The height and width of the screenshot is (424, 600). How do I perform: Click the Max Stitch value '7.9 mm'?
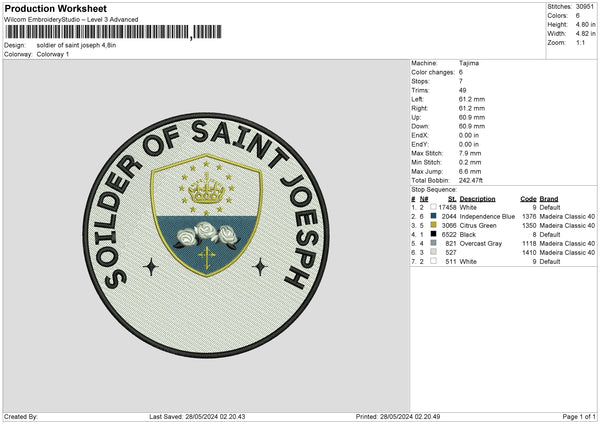[x=470, y=153]
